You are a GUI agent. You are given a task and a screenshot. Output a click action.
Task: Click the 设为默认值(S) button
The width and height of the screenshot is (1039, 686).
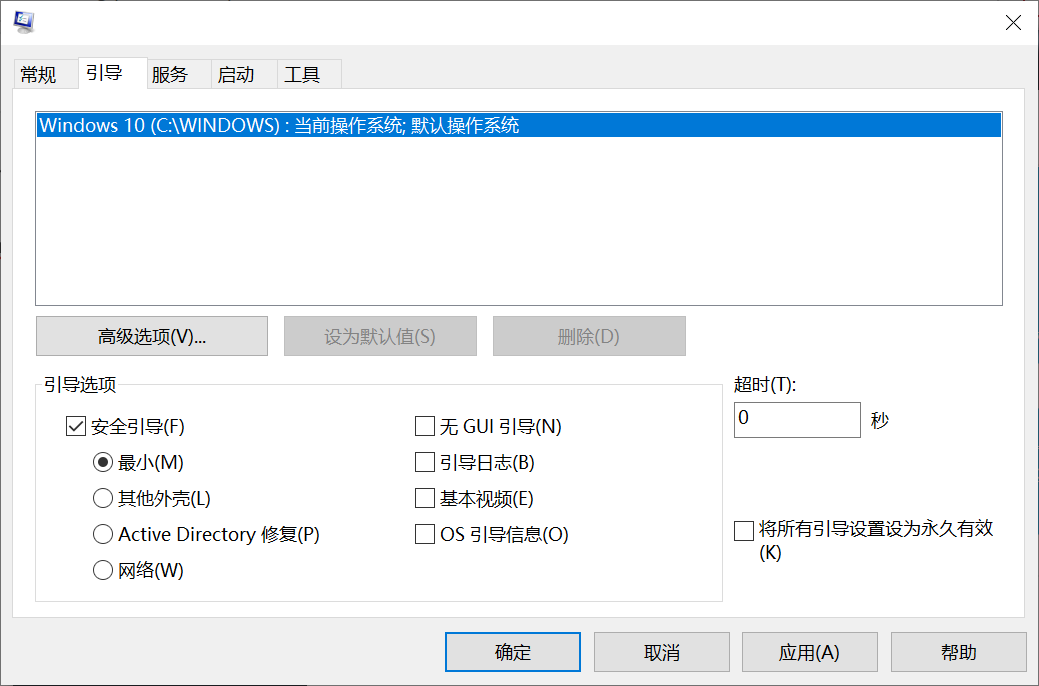point(380,336)
